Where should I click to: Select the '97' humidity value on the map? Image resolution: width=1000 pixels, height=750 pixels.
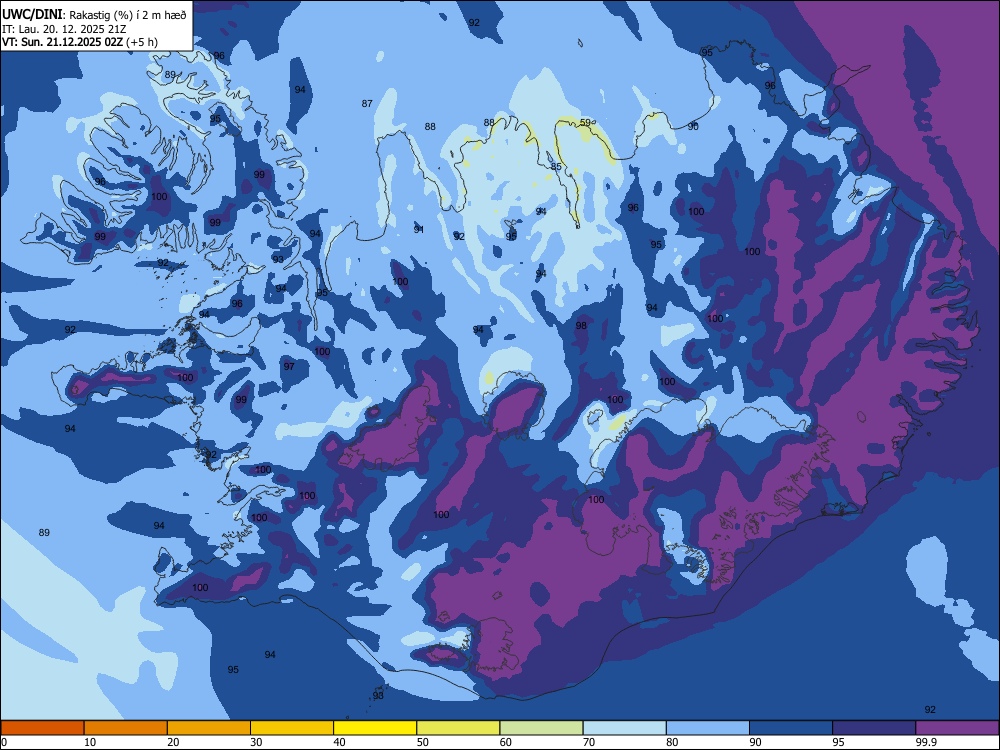coord(289,366)
